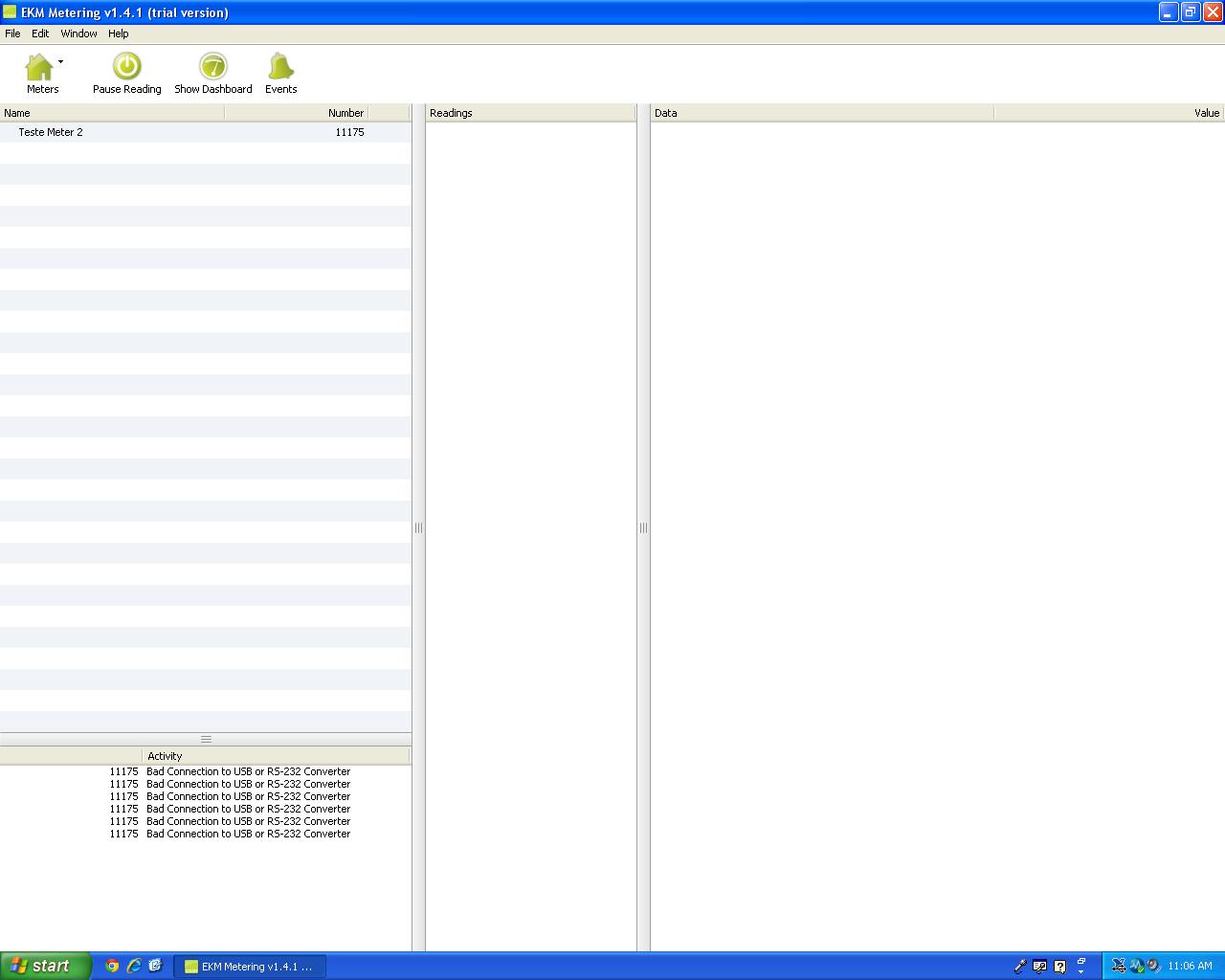Open the Events bell icon
Image resolution: width=1225 pixels, height=980 pixels.
pos(280,67)
